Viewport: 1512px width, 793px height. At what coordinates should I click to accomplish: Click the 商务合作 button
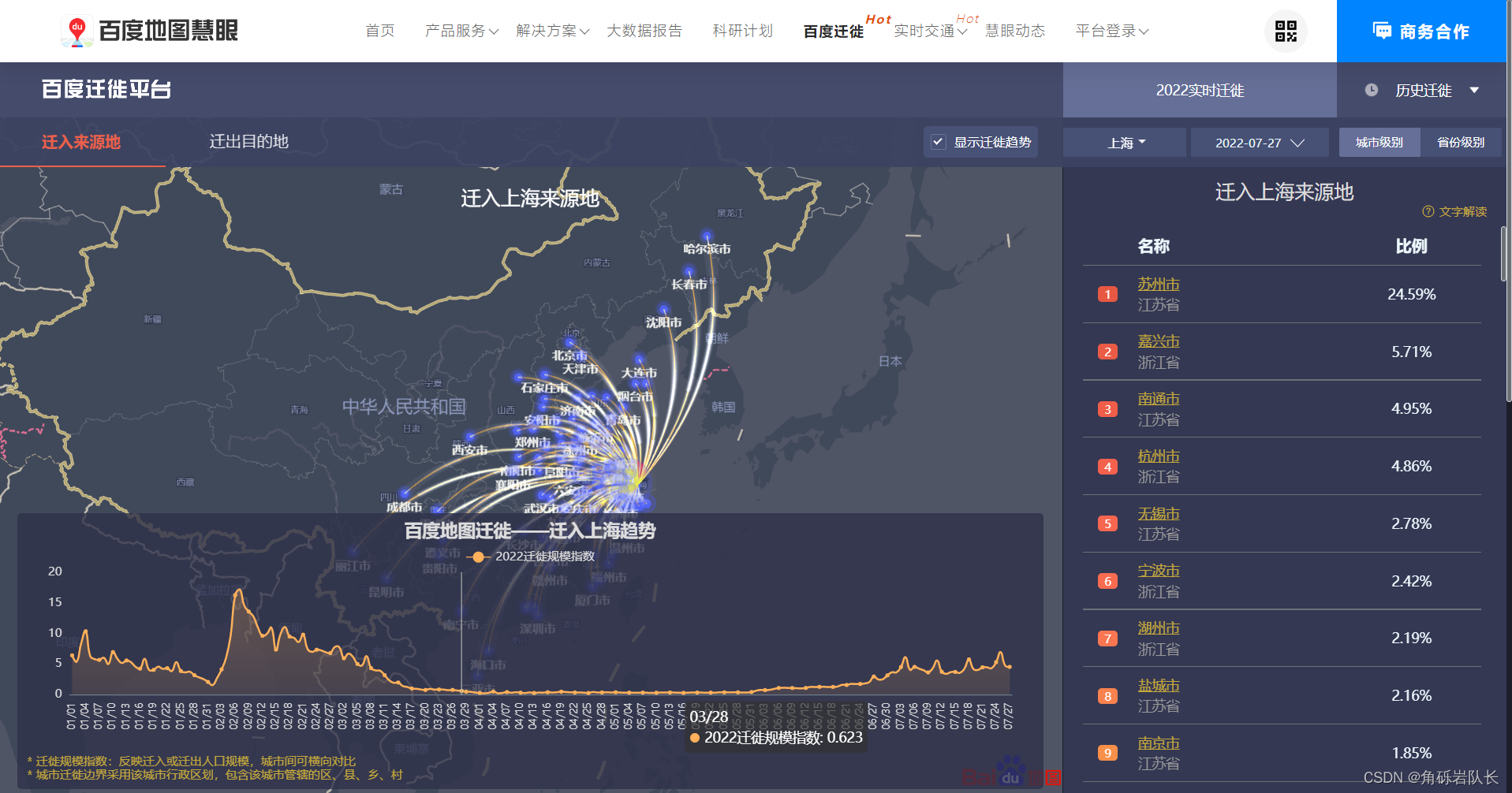pyautogui.click(x=1421, y=31)
